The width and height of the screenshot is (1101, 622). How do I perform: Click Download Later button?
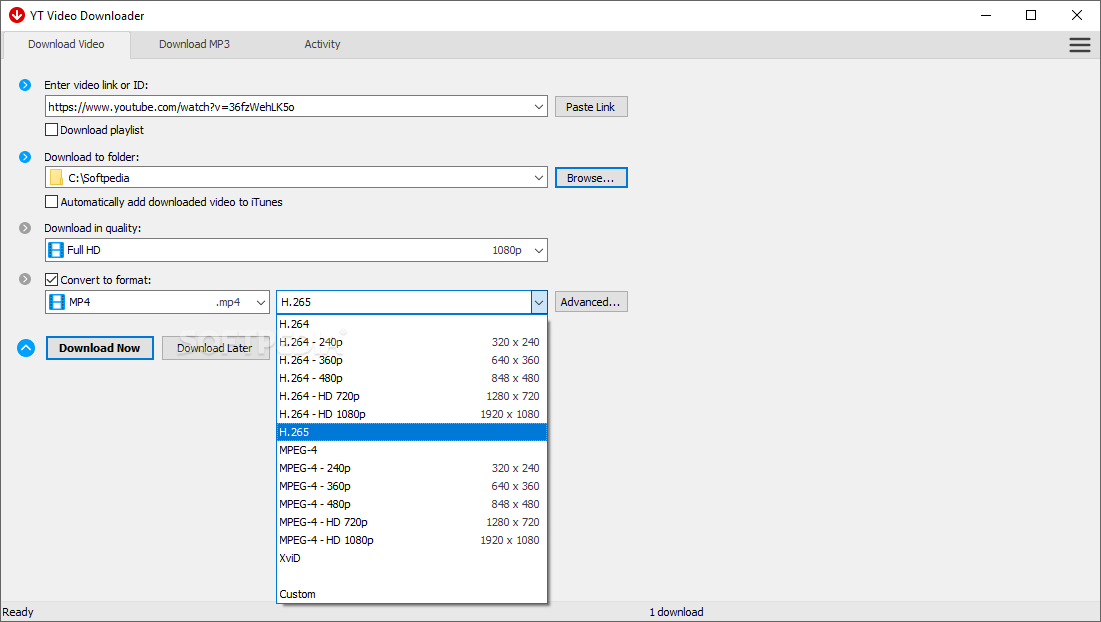point(215,348)
